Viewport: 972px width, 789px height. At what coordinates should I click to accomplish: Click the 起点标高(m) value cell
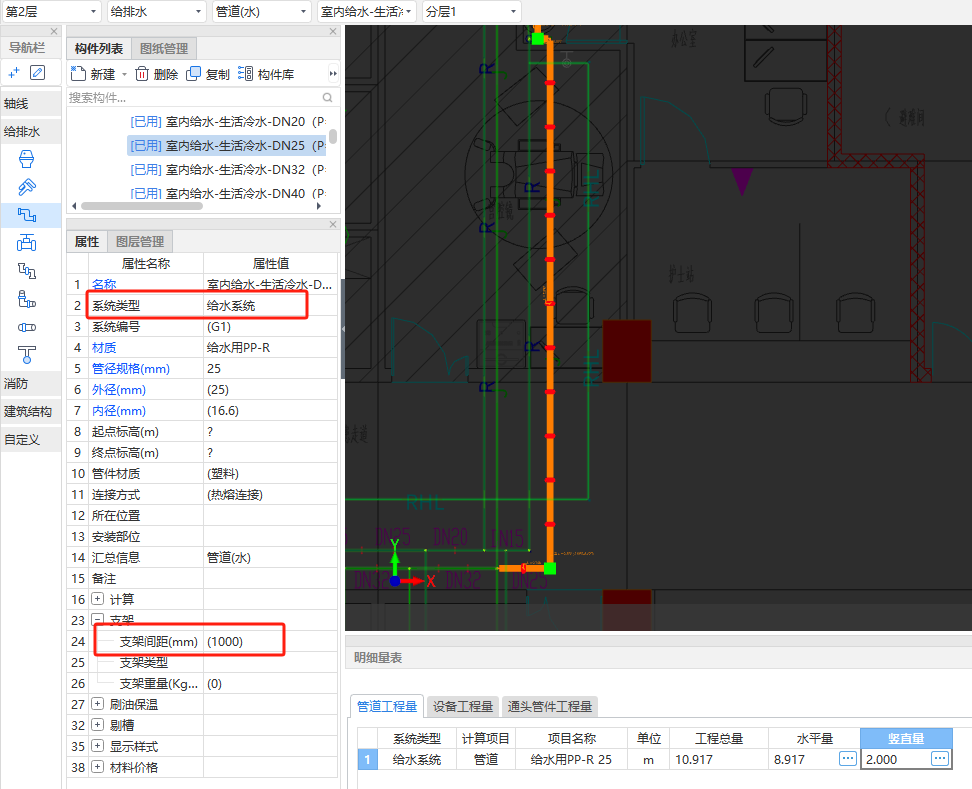[x=270, y=431]
